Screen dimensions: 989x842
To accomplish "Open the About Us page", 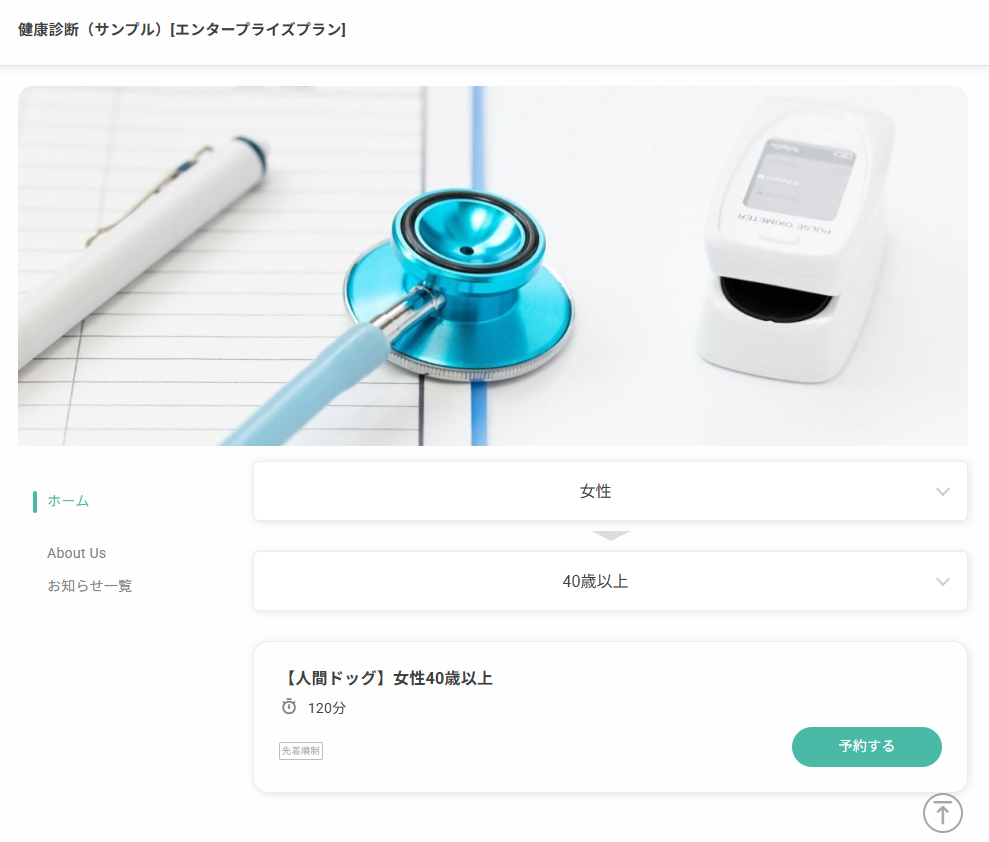I will pos(76,553).
